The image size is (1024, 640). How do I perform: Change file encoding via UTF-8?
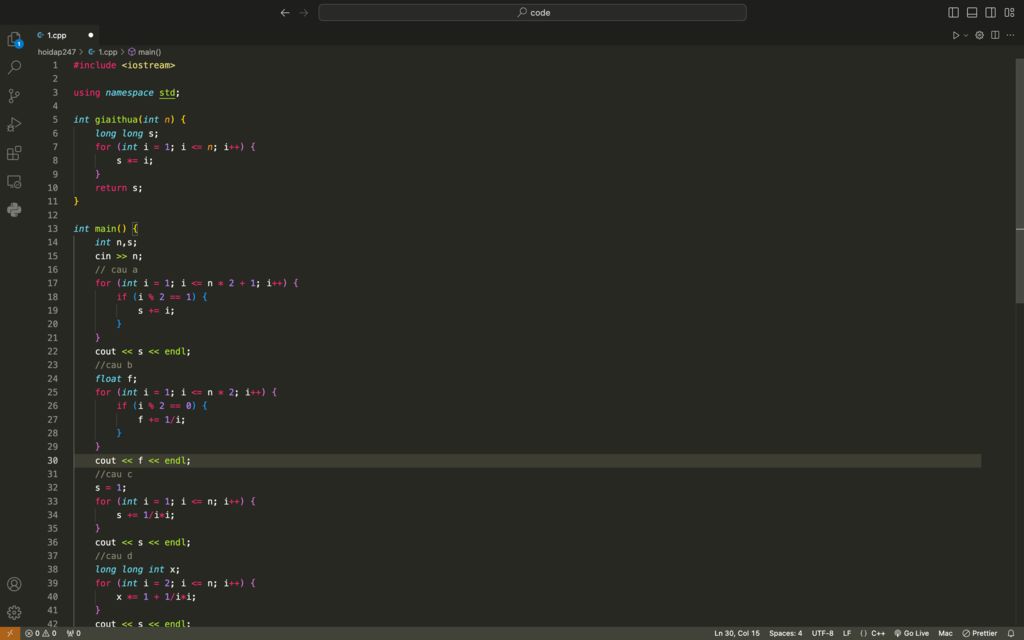pos(822,633)
